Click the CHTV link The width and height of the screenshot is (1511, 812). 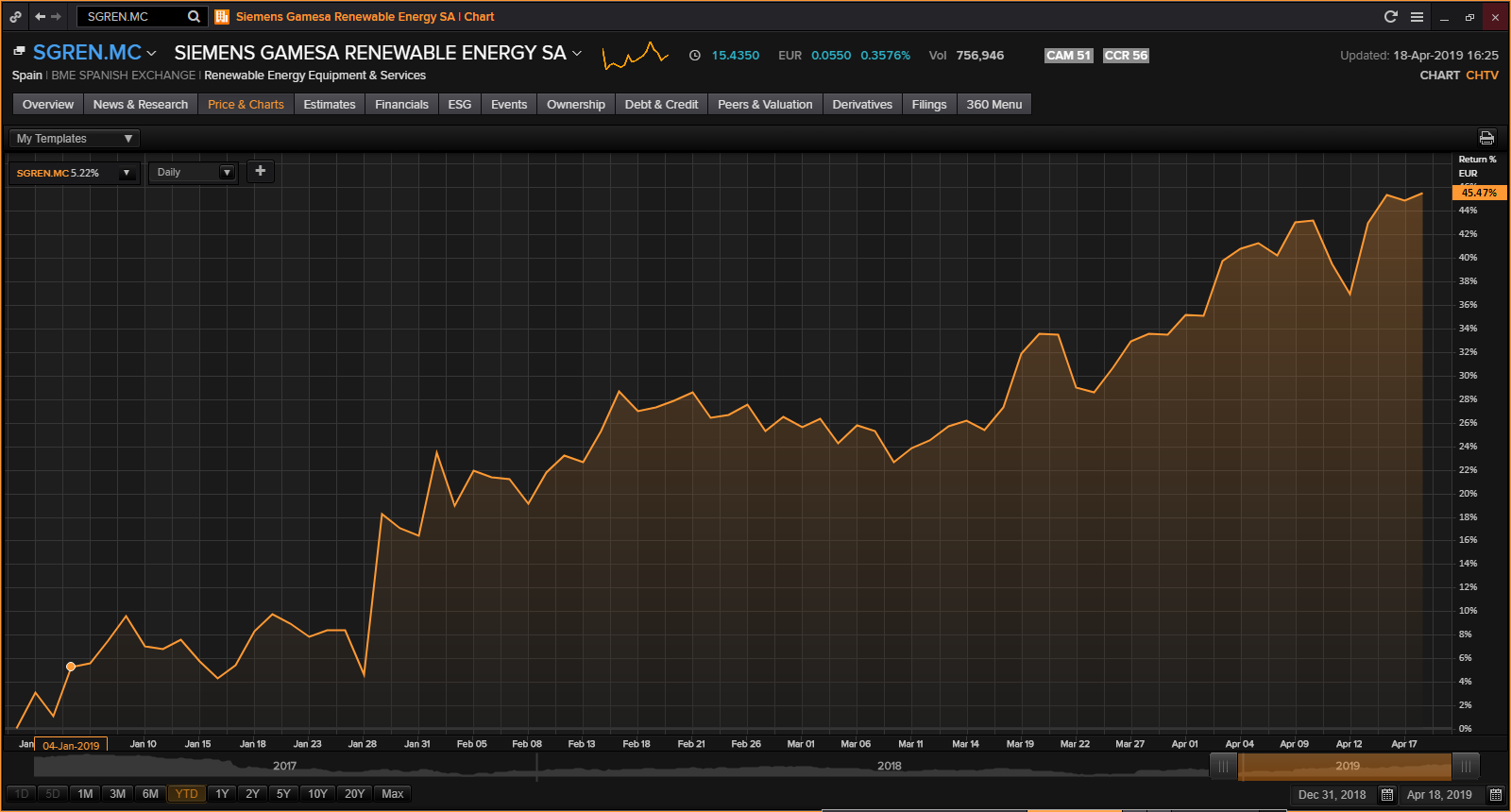pos(1482,76)
